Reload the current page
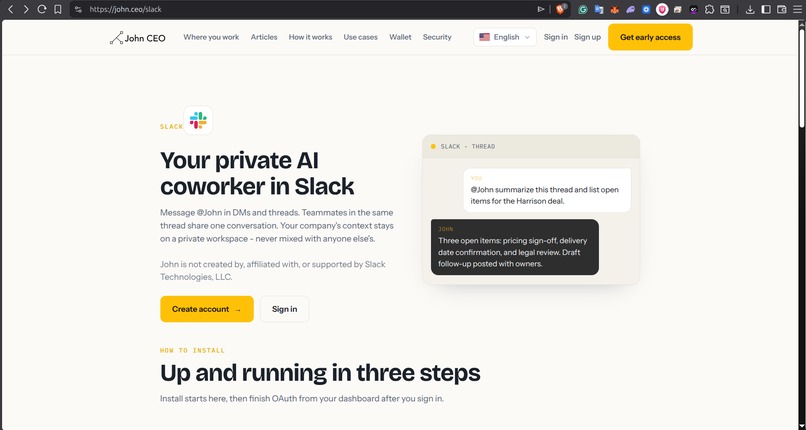The height and width of the screenshot is (430, 806). 42,9
